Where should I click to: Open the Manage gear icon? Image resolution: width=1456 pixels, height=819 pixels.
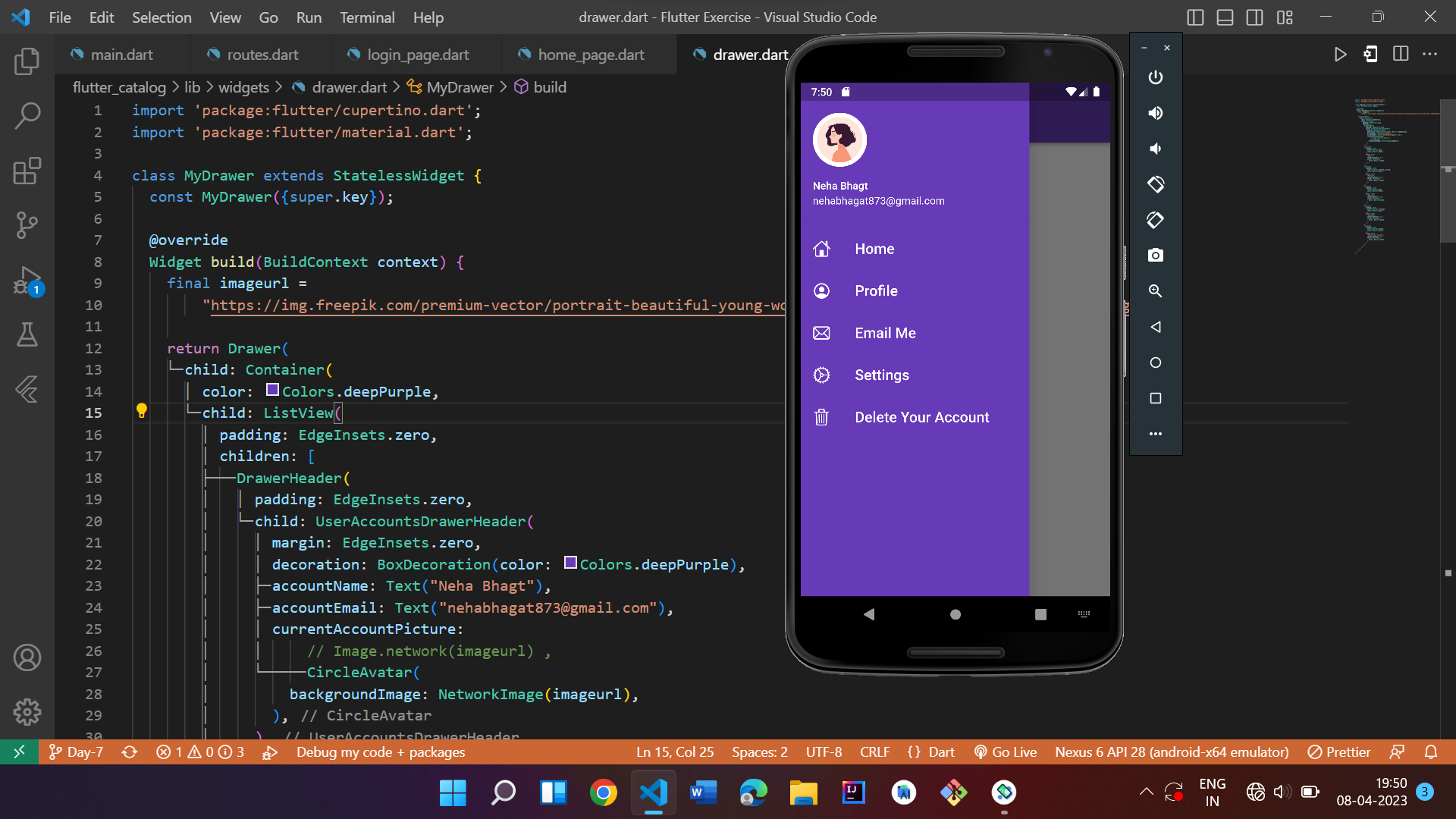tap(27, 712)
